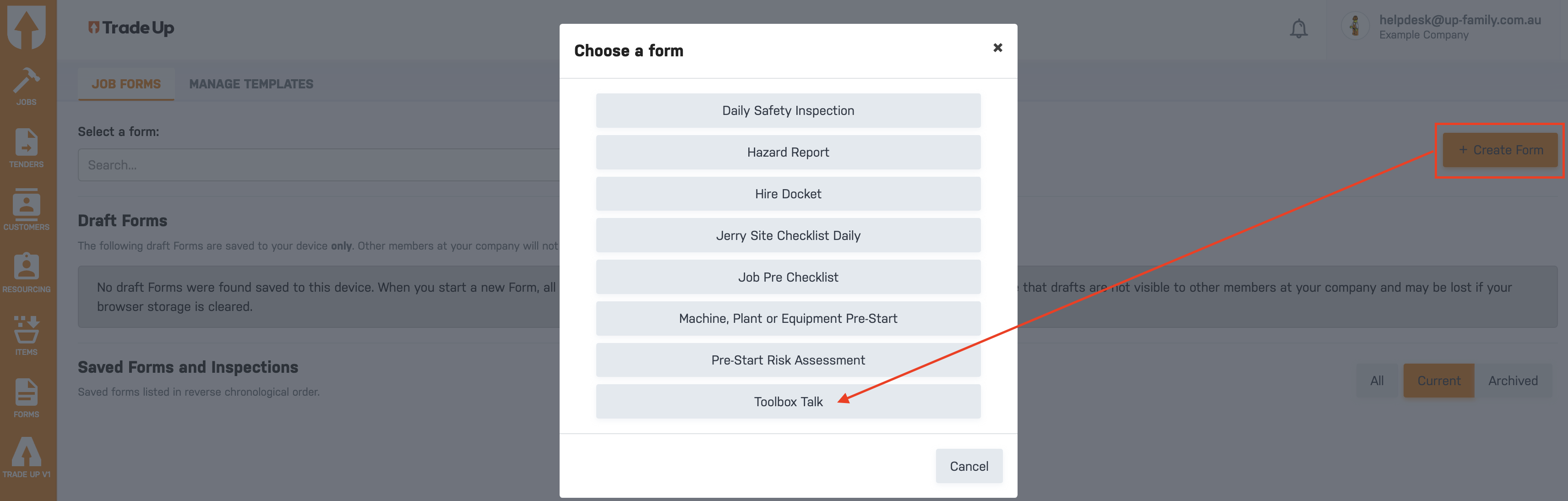Open Items basket icon in sidebar
The image size is (1568, 501).
tap(26, 335)
